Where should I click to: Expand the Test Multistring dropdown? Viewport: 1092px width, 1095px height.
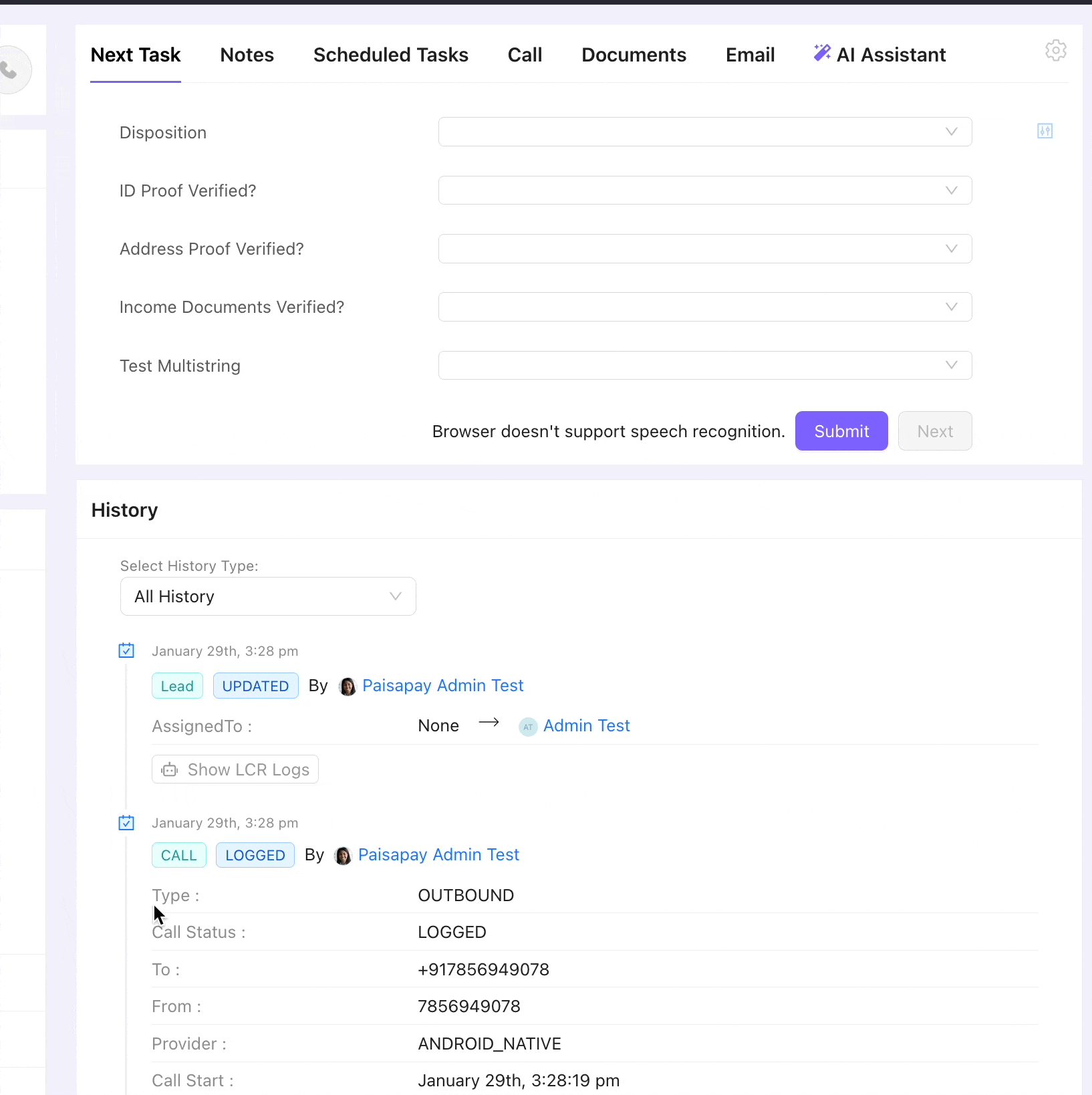704,366
